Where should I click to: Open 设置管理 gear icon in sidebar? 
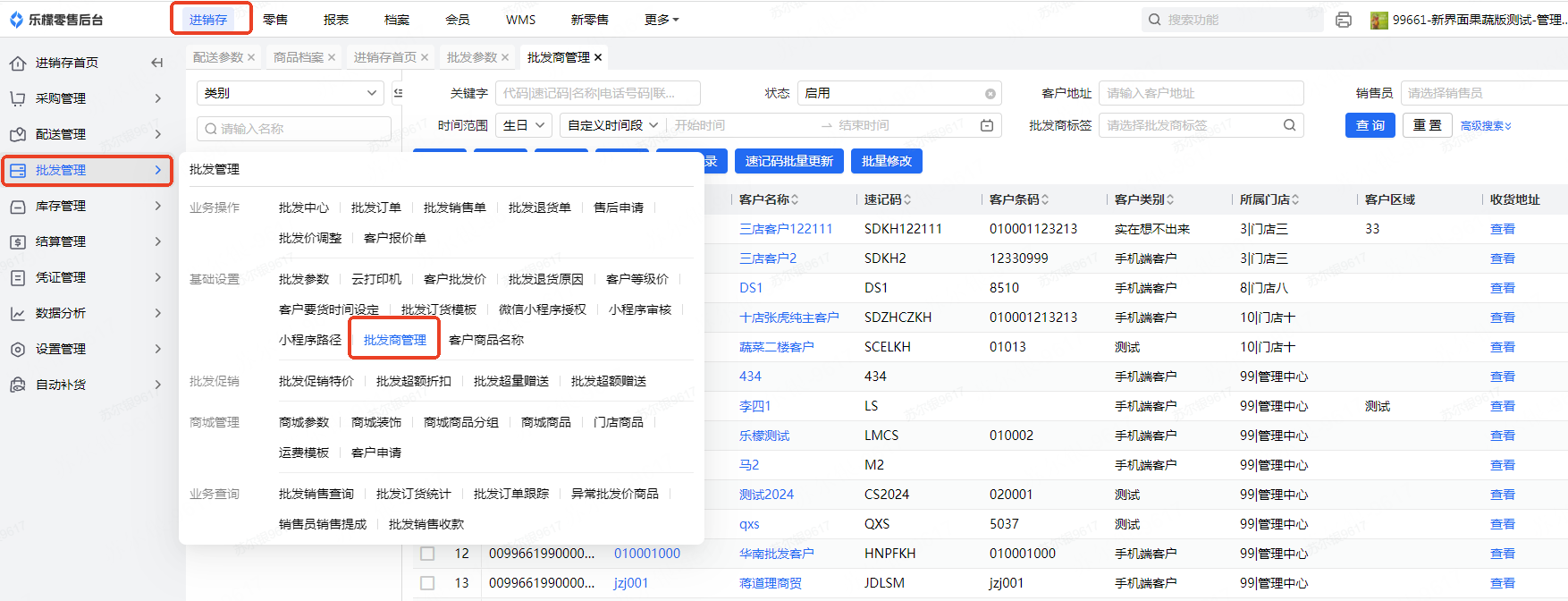(18, 349)
